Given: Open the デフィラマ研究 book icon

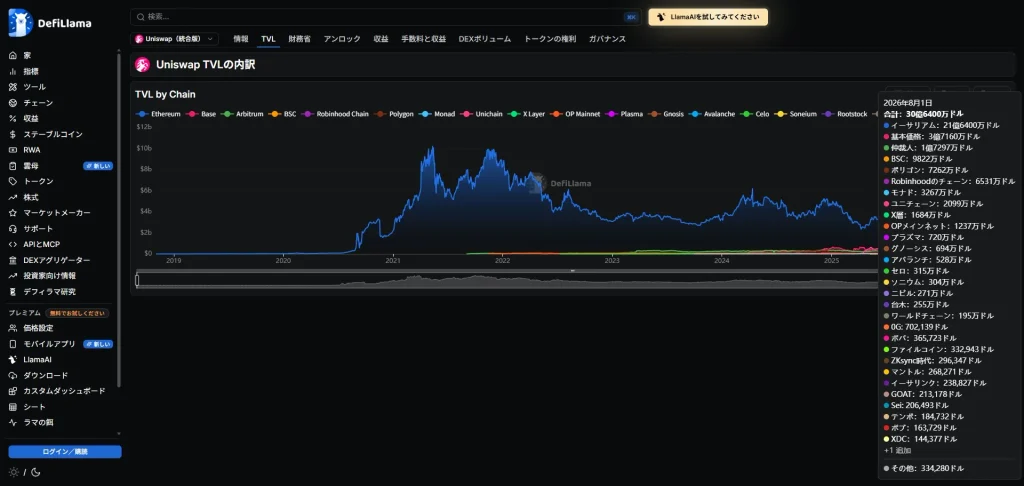Looking at the screenshot, I should tap(12, 291).
